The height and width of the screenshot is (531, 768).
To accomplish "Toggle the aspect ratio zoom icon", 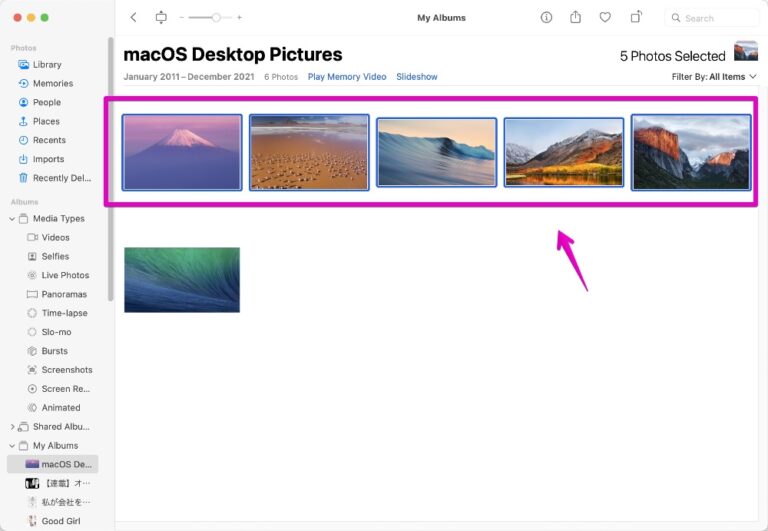I will tap(161, 18).
